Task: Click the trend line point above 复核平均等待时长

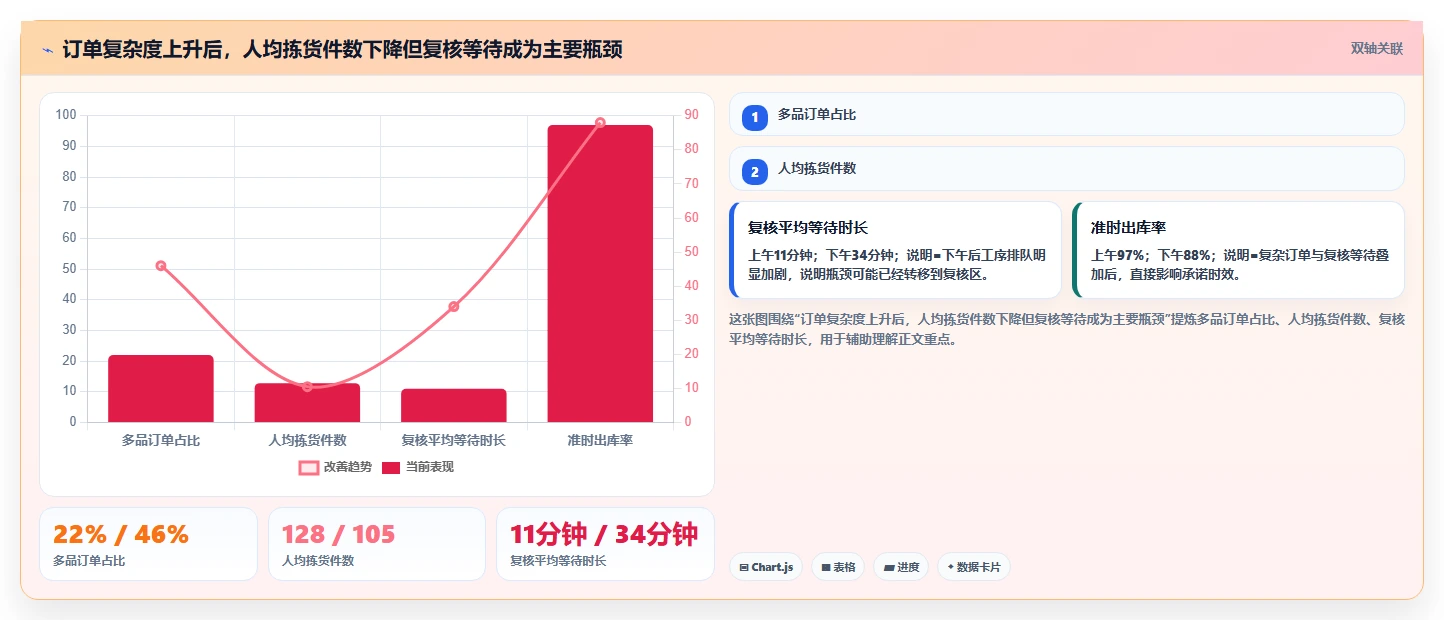Action: (x=454, y=306)
